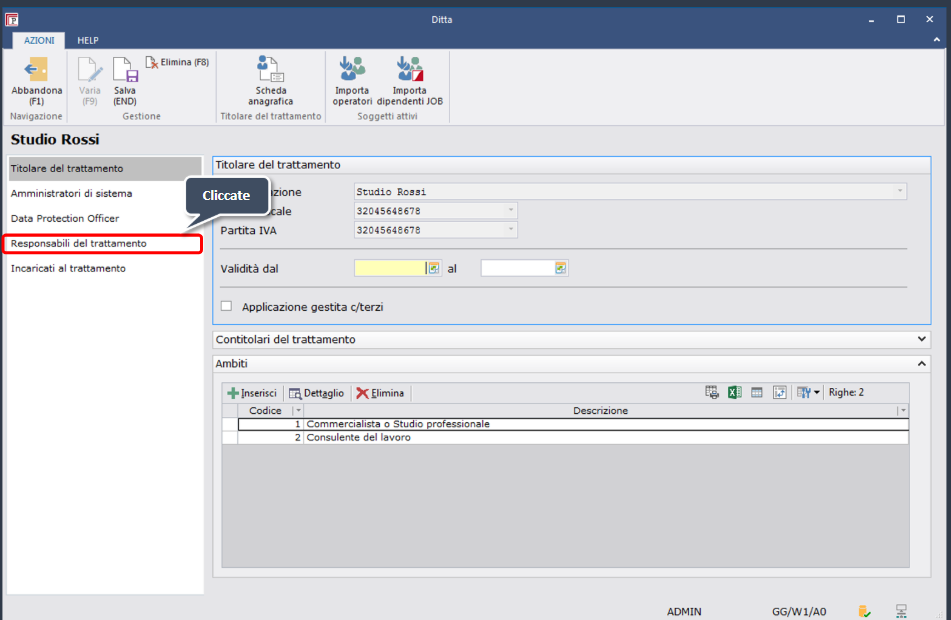Click the ADMIN status bar entry
The width and height of the screenshot is (951, 620).
point(684,612)
